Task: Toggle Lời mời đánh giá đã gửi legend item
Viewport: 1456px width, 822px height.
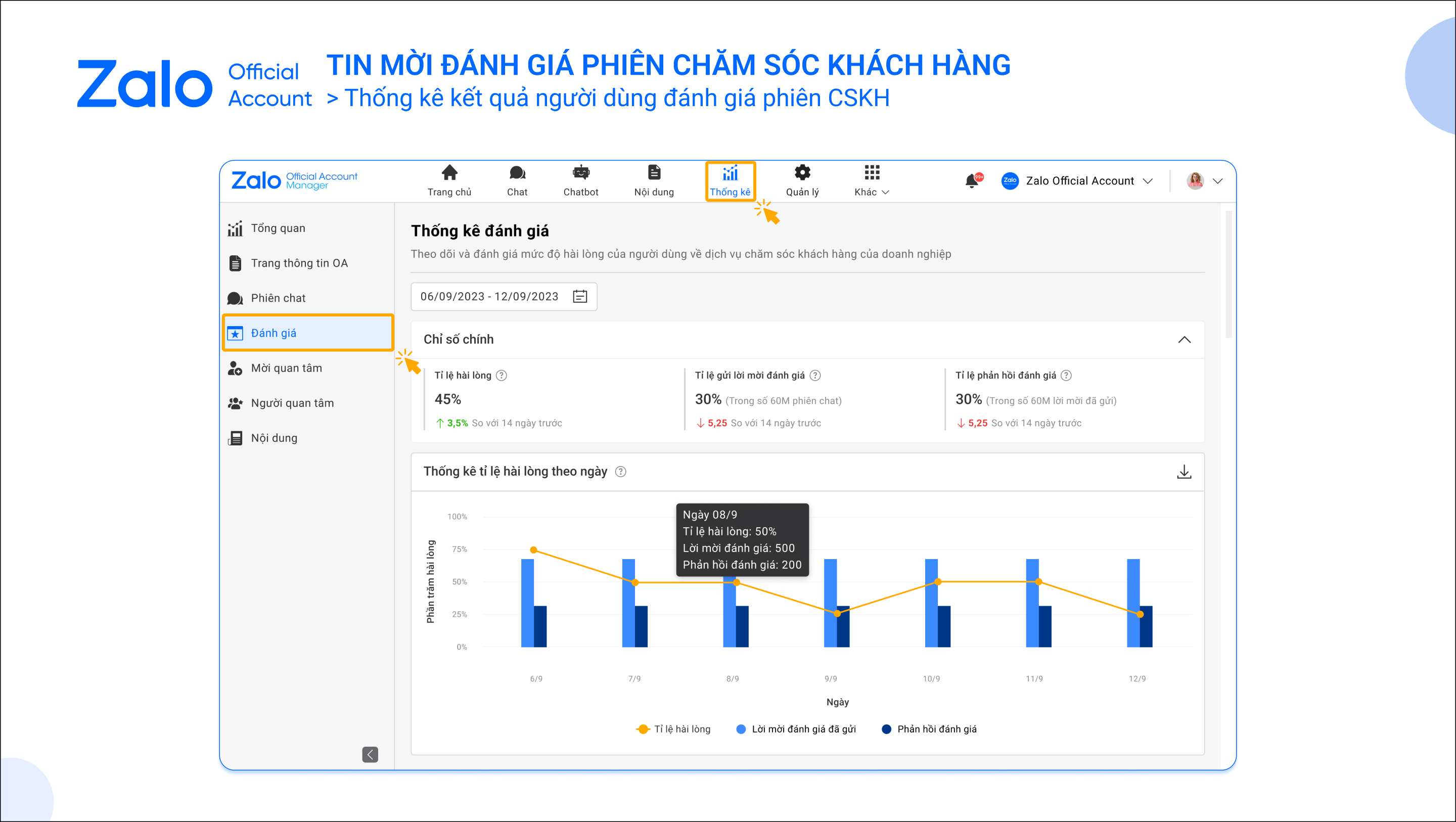Action: coord(796,729)
